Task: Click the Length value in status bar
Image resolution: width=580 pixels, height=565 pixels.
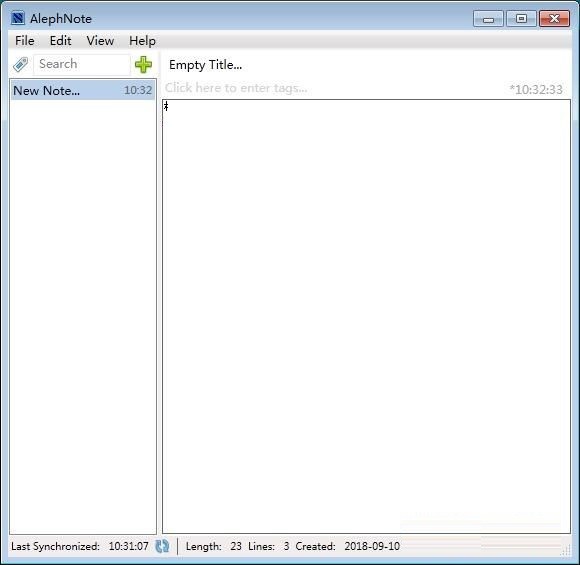Action: coord(236,546)
